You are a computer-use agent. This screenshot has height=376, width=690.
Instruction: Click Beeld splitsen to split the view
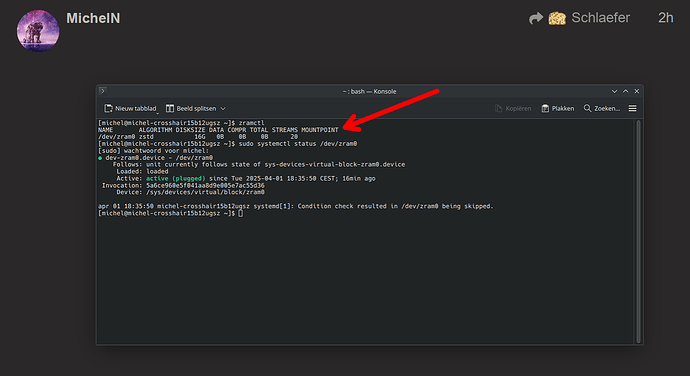click(196, 108)
